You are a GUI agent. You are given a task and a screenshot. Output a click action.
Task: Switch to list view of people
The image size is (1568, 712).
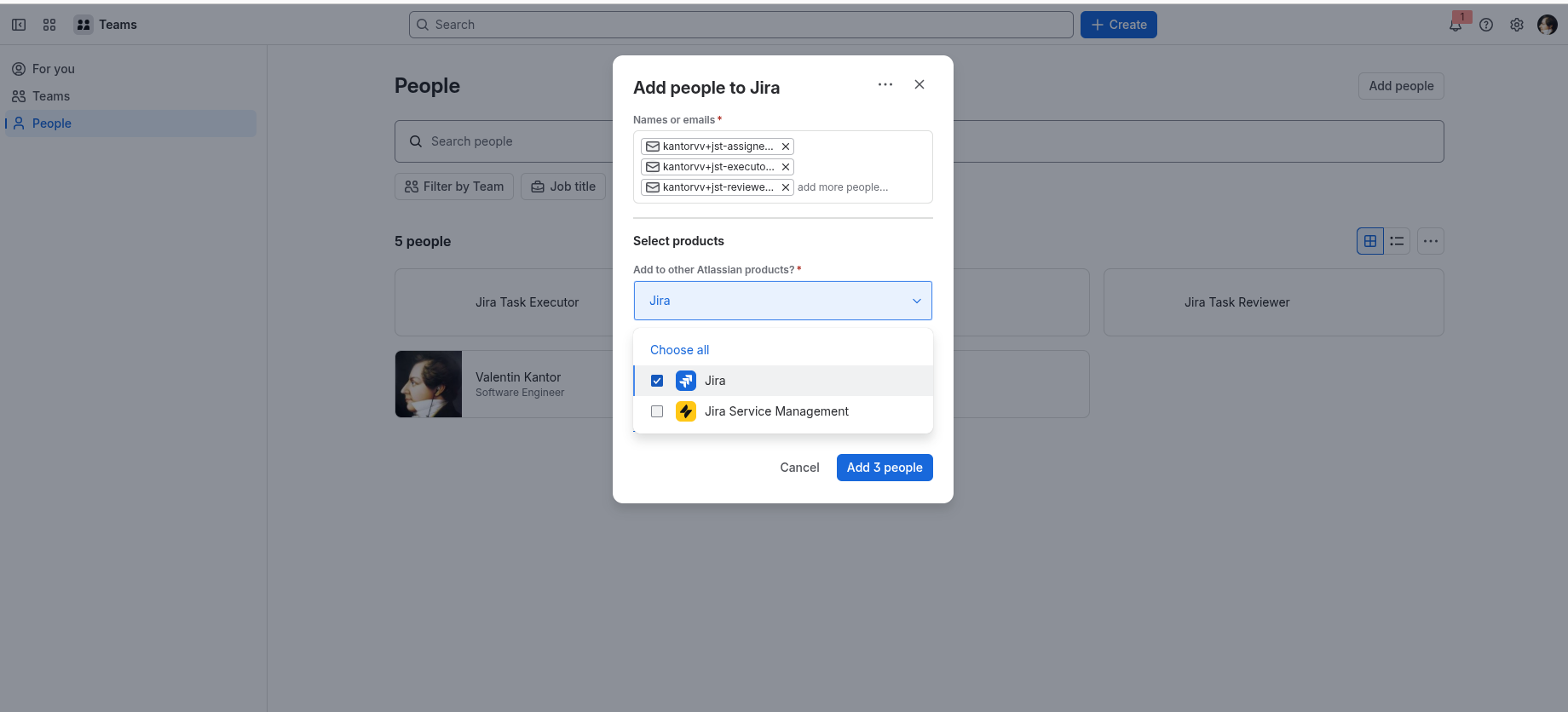pos(1397,241)
